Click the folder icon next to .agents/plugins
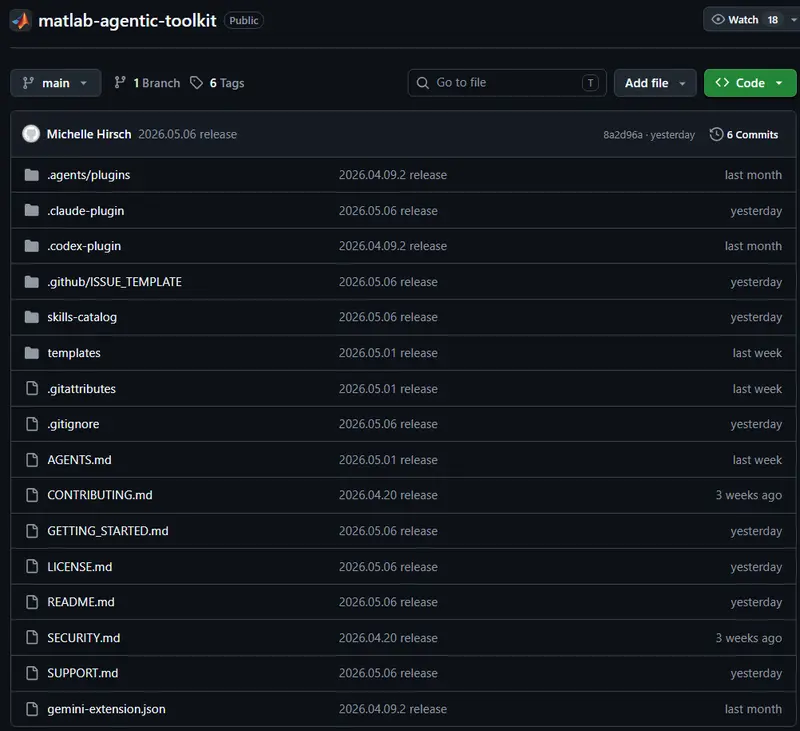800x731 pixels. pos(32,175)
